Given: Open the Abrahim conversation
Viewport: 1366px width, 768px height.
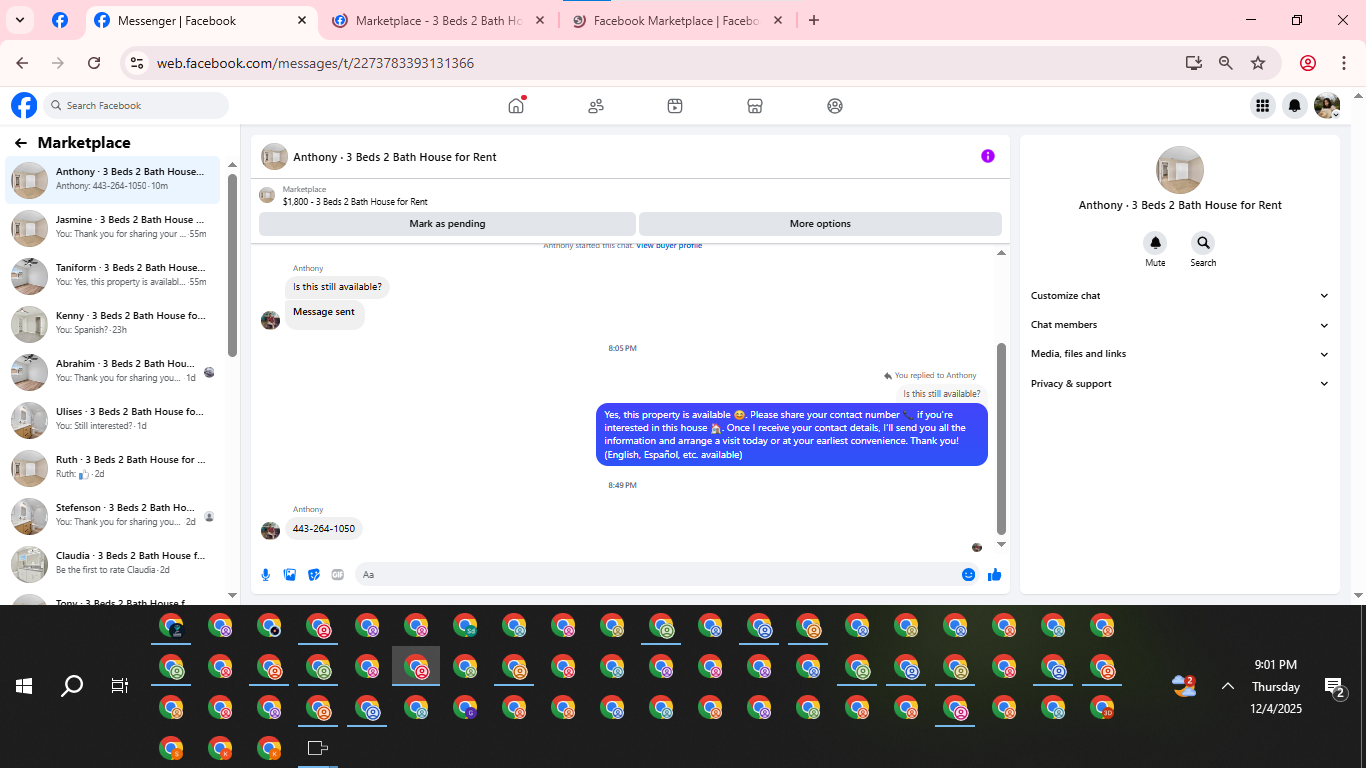Looking at the screenshot, I should [112, 372].
